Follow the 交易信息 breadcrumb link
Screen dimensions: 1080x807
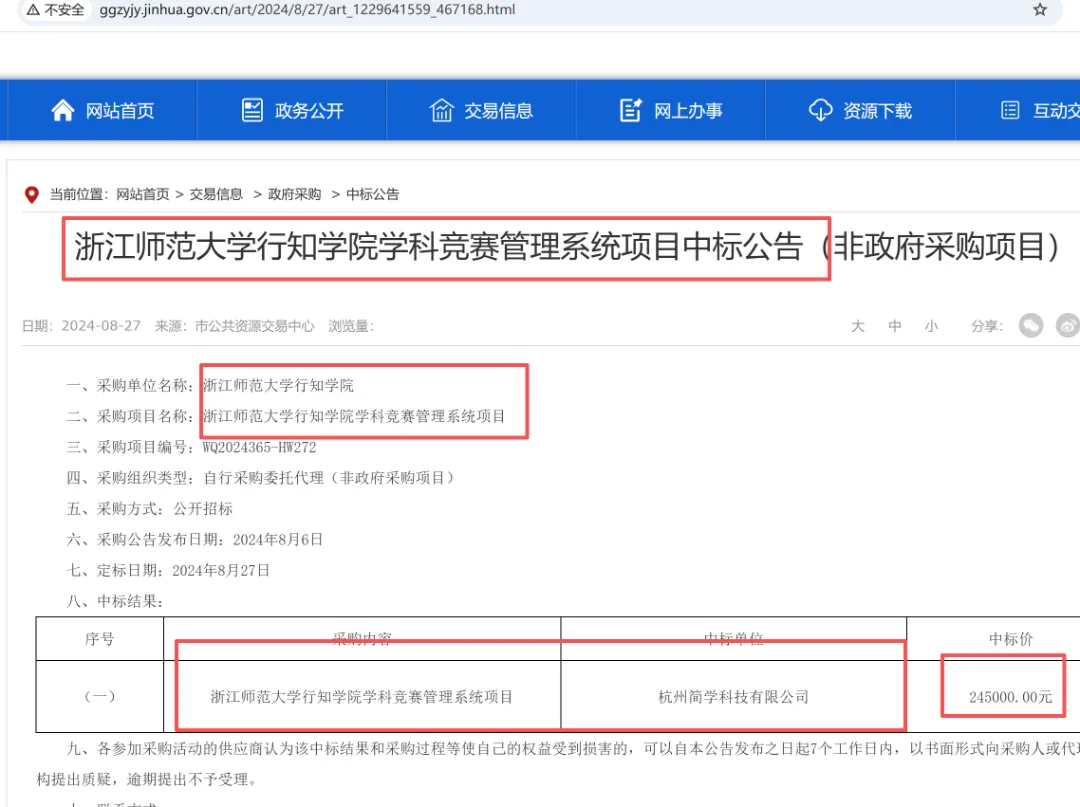click(216, 194)
